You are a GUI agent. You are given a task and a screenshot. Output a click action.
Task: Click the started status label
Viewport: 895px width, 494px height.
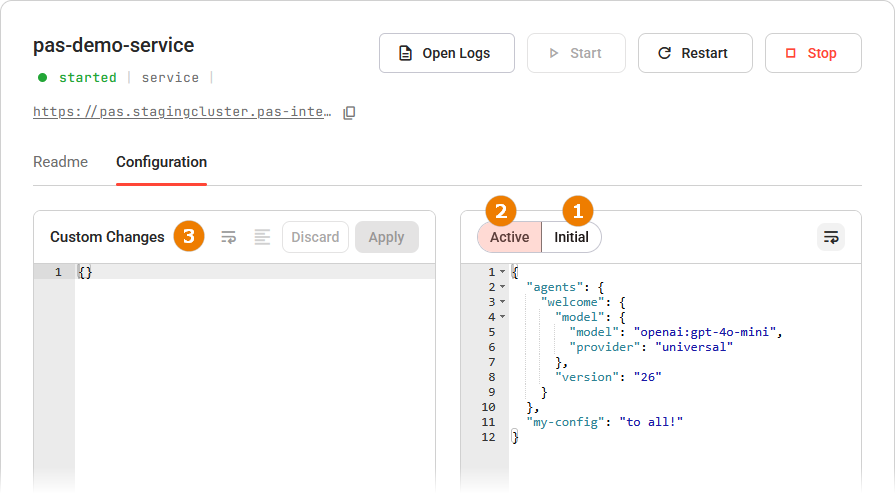[x=88, y=78]
